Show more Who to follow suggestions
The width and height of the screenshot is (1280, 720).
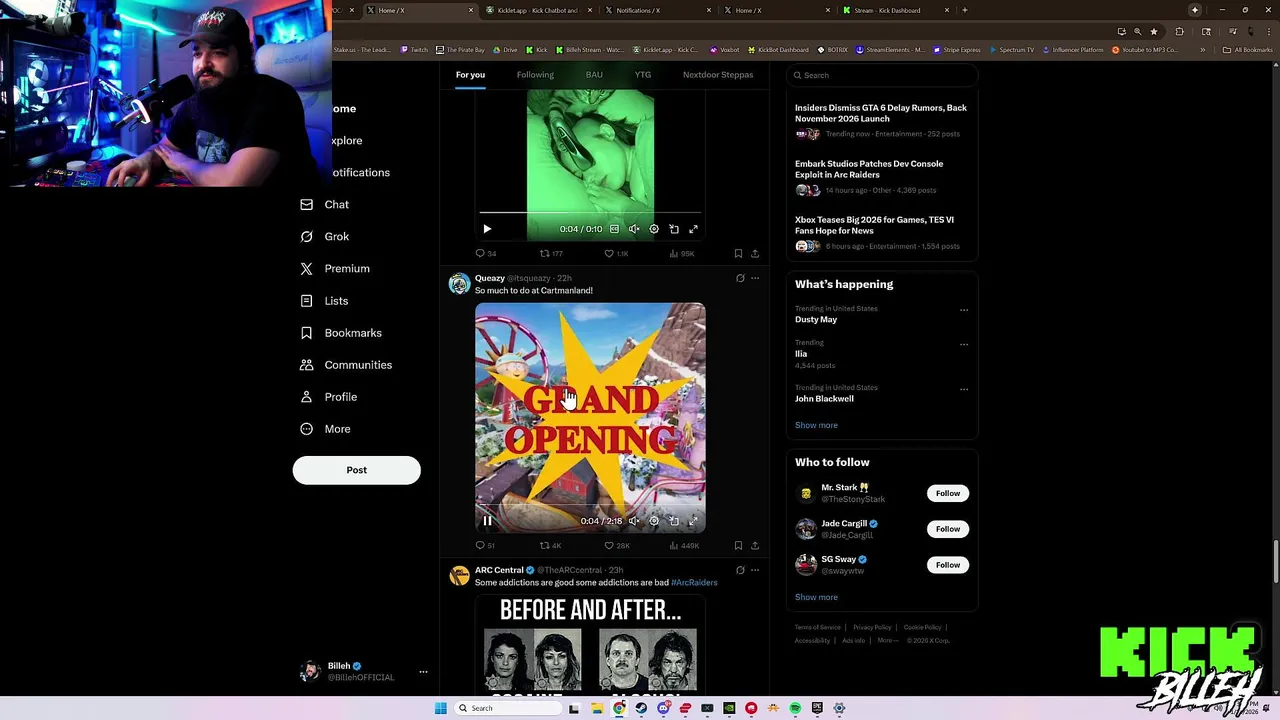(x=816, y=597)
